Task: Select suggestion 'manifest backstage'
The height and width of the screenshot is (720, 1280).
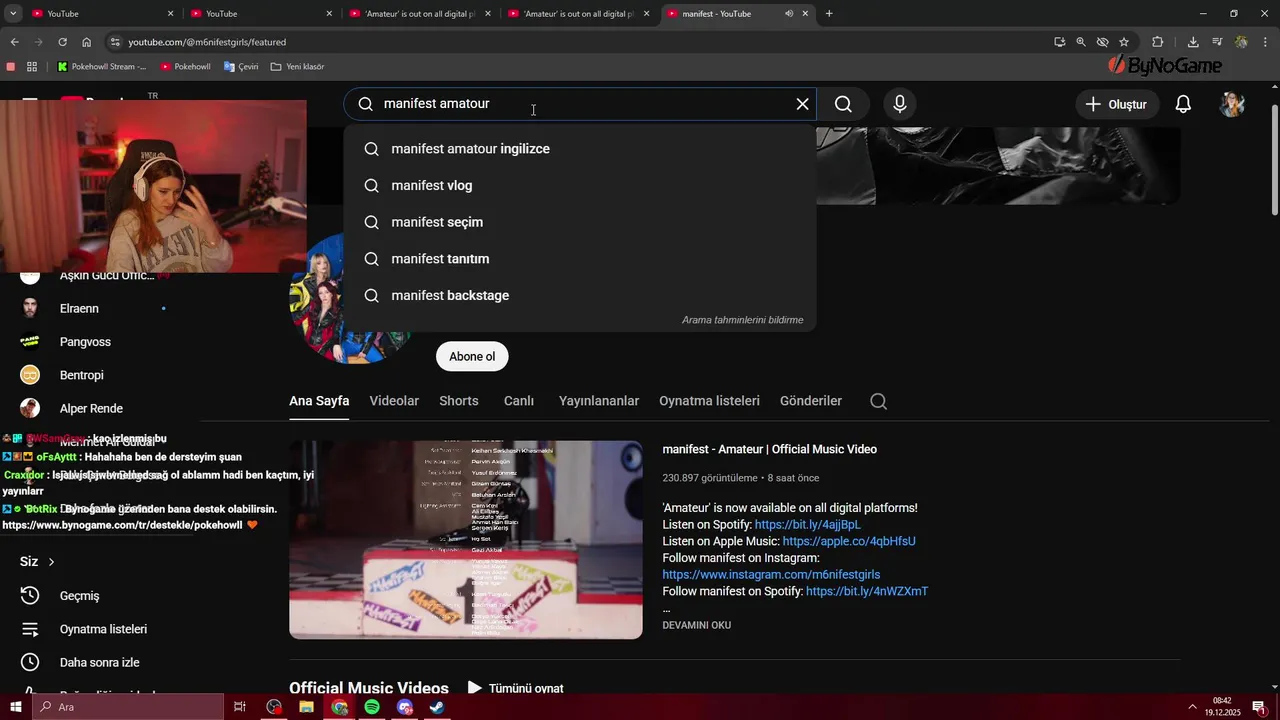Action: pyautogui.click(x=580, y=296)
